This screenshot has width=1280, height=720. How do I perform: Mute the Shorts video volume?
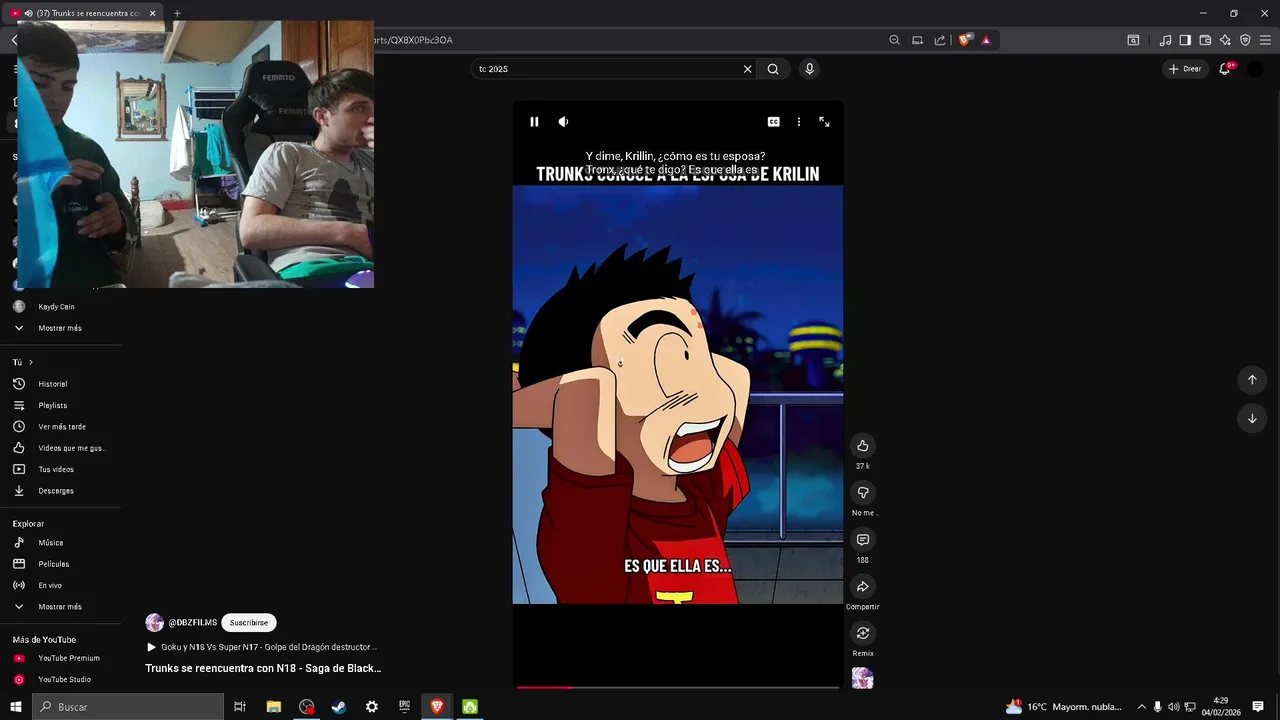tap(563, 122)
